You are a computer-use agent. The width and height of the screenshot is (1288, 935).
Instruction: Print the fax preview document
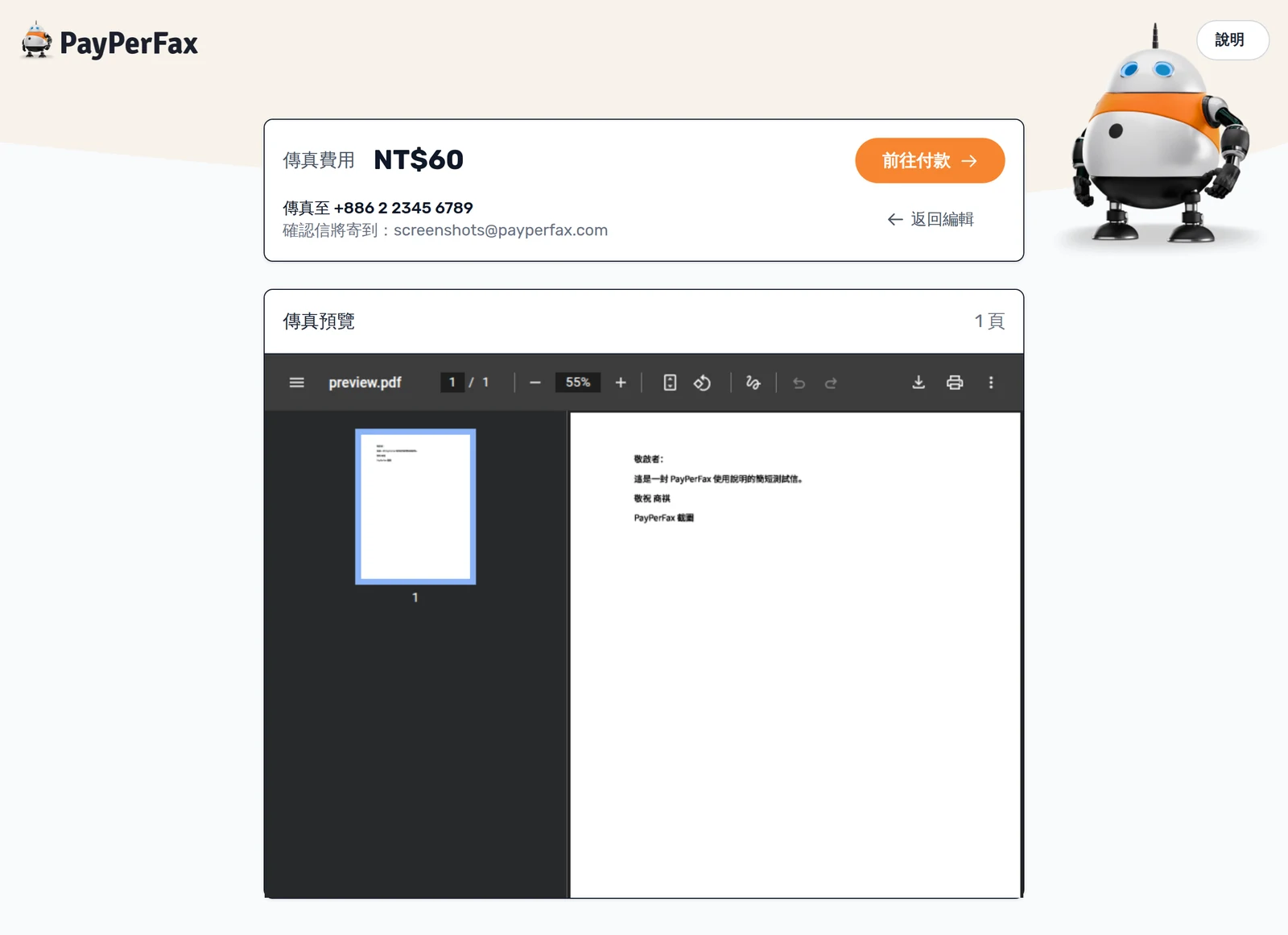(x=955, y=383)
